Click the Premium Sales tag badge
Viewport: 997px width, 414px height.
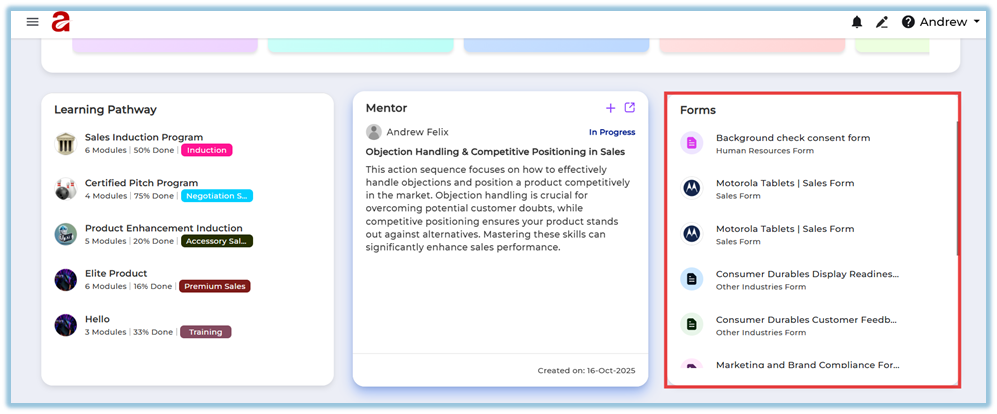[215, 286]
